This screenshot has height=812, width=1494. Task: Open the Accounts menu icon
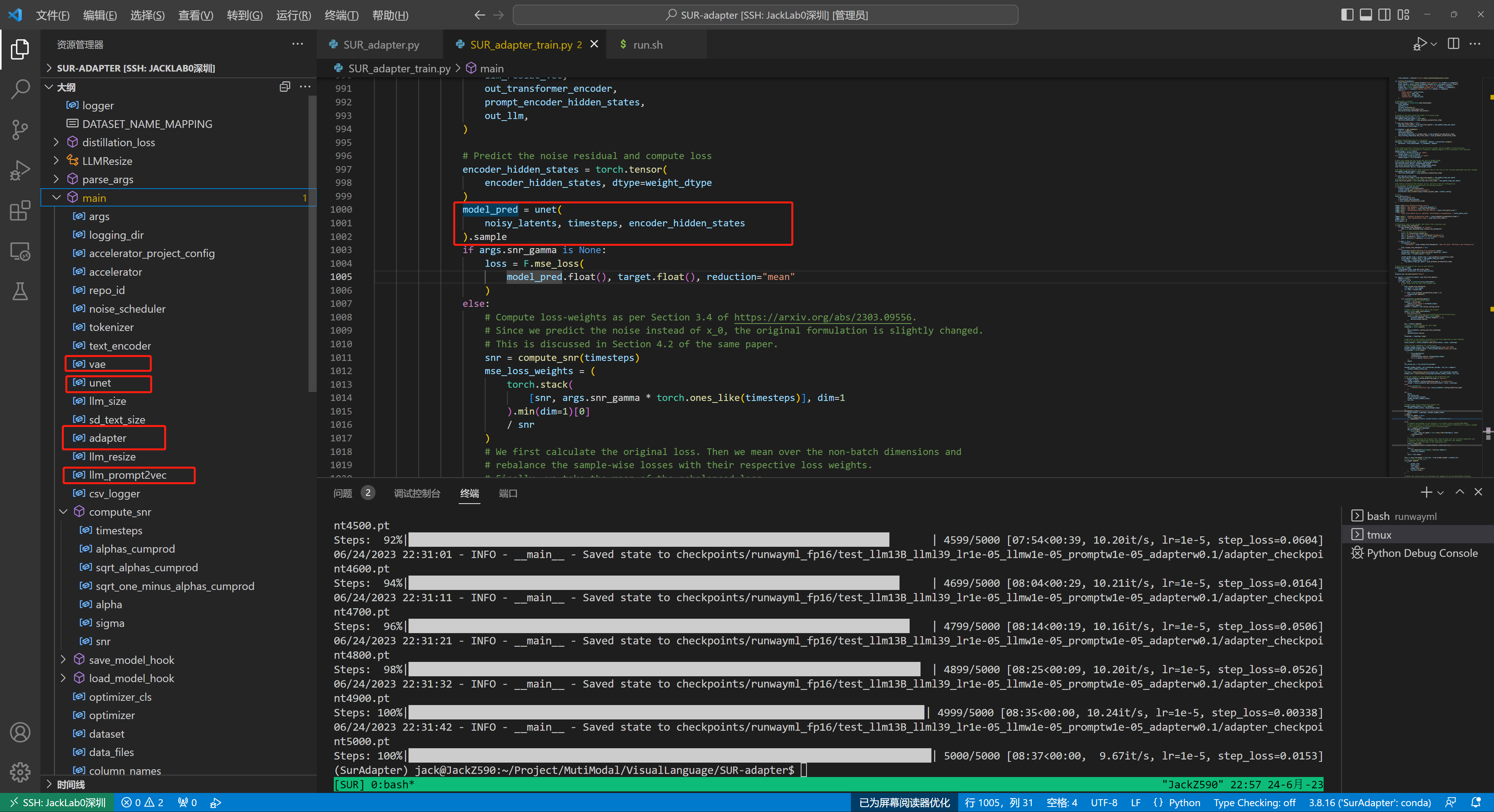click(x=20, y=733)
